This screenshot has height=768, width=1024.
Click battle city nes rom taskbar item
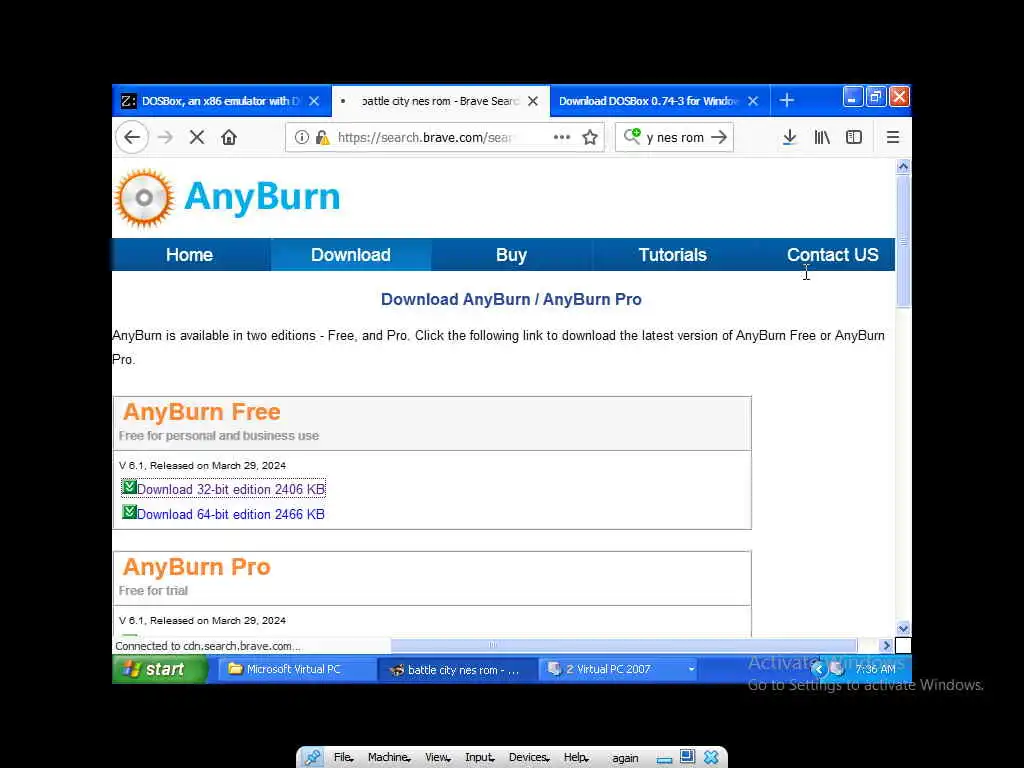coord(457,669)
